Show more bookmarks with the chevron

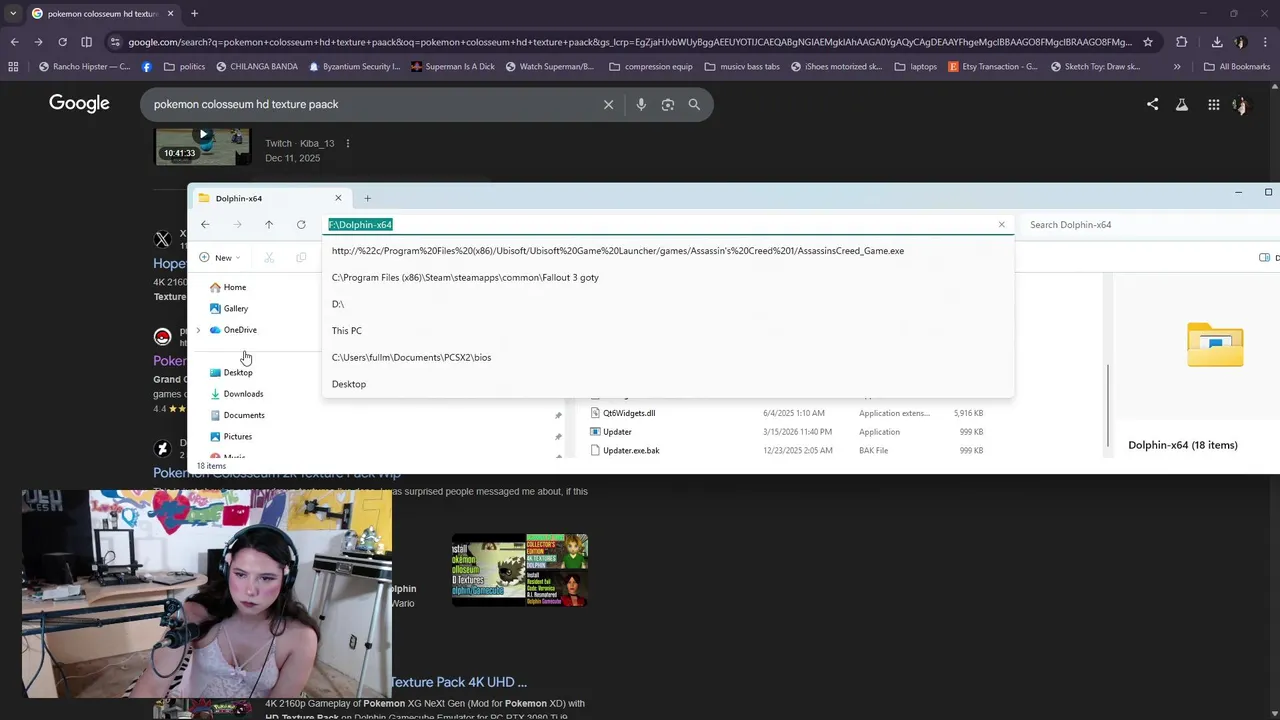point(1177,67)
